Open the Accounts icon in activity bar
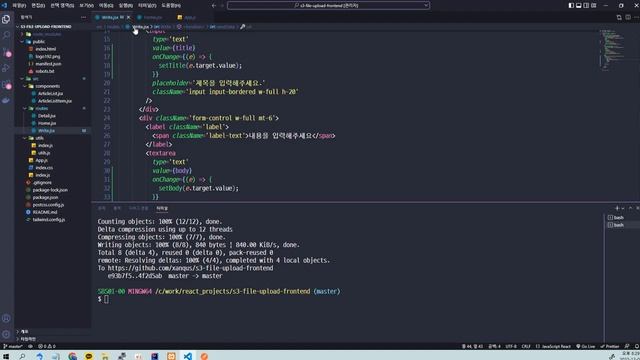Image resolution: width=640 pixels, height=360 pixels. (6, 318)
